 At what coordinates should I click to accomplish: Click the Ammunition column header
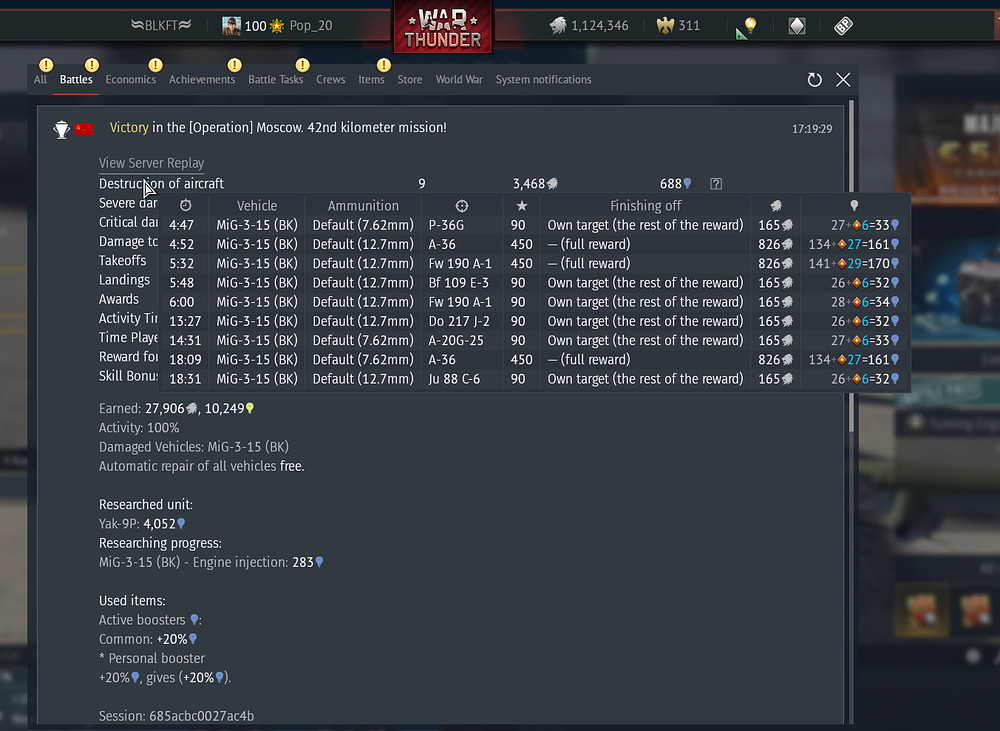363,205
